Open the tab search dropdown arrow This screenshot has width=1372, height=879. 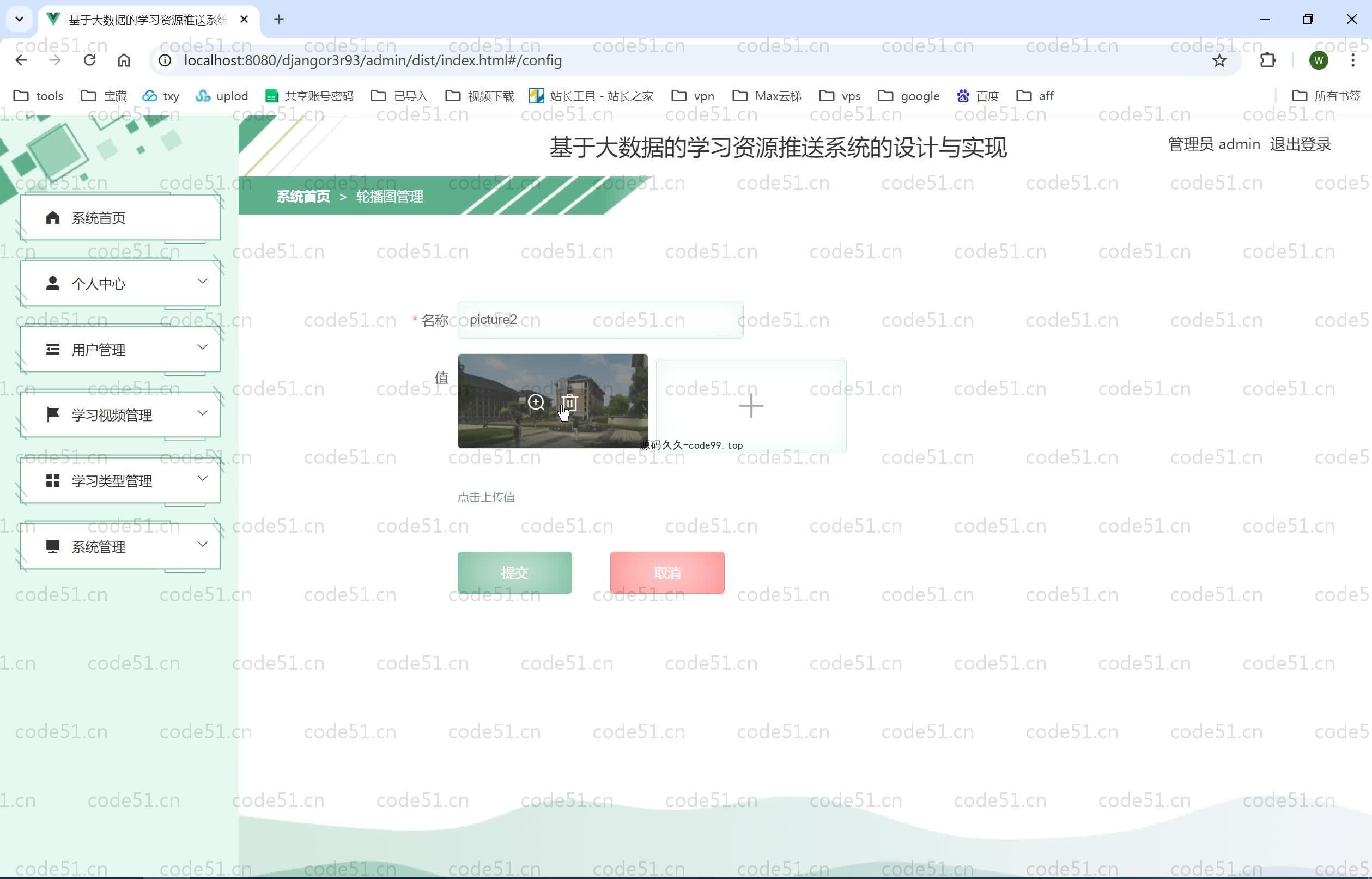20,20
